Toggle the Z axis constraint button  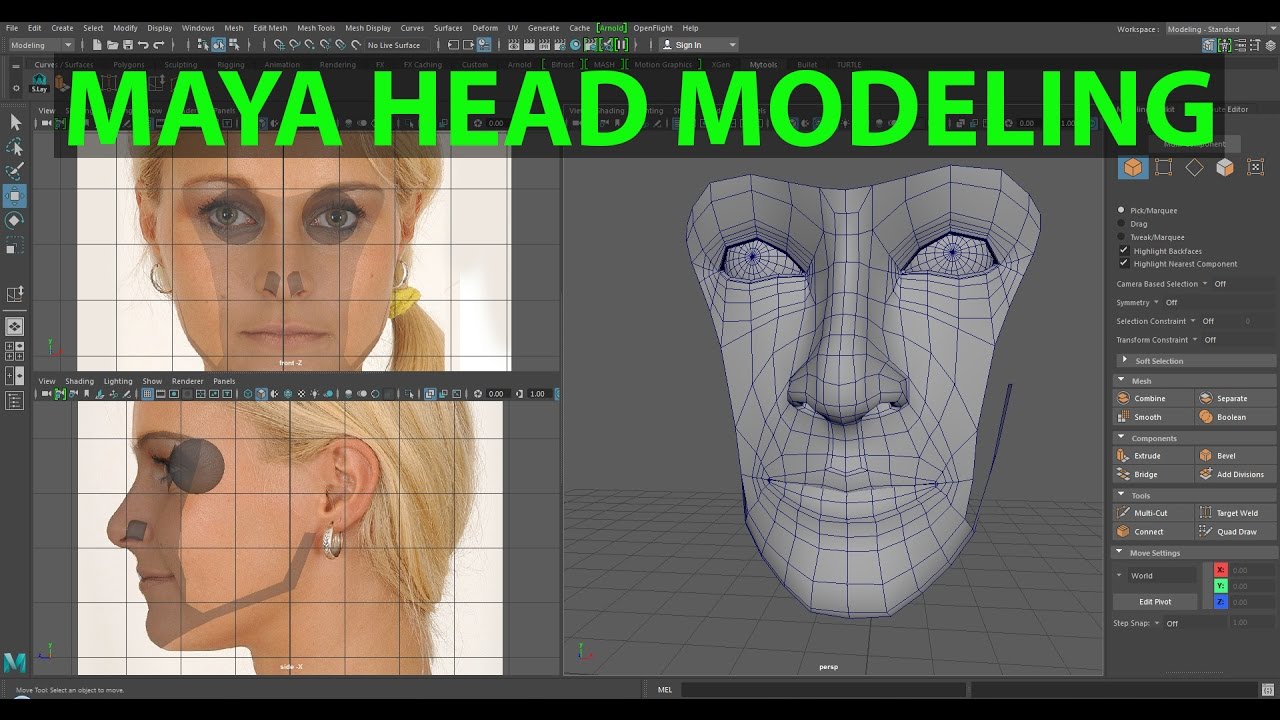1220,601
